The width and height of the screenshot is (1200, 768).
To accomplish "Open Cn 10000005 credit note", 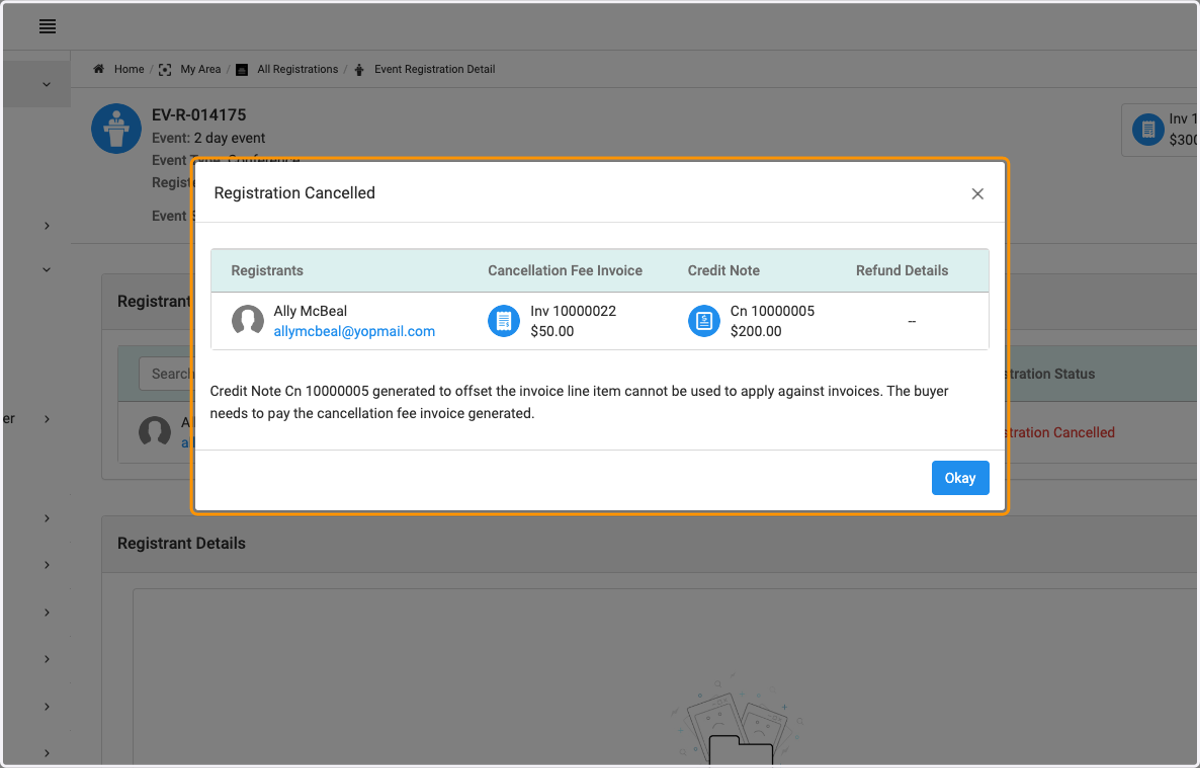I will coord(772,311).
